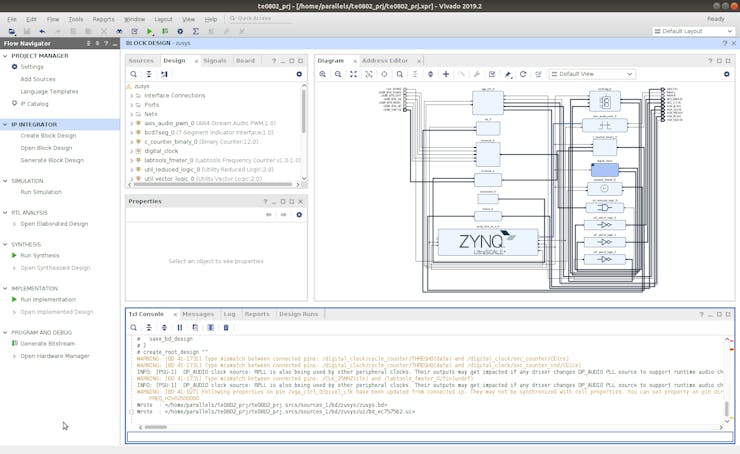Switch to the Address Editor tab
The image size is (740, 454).
385,61
